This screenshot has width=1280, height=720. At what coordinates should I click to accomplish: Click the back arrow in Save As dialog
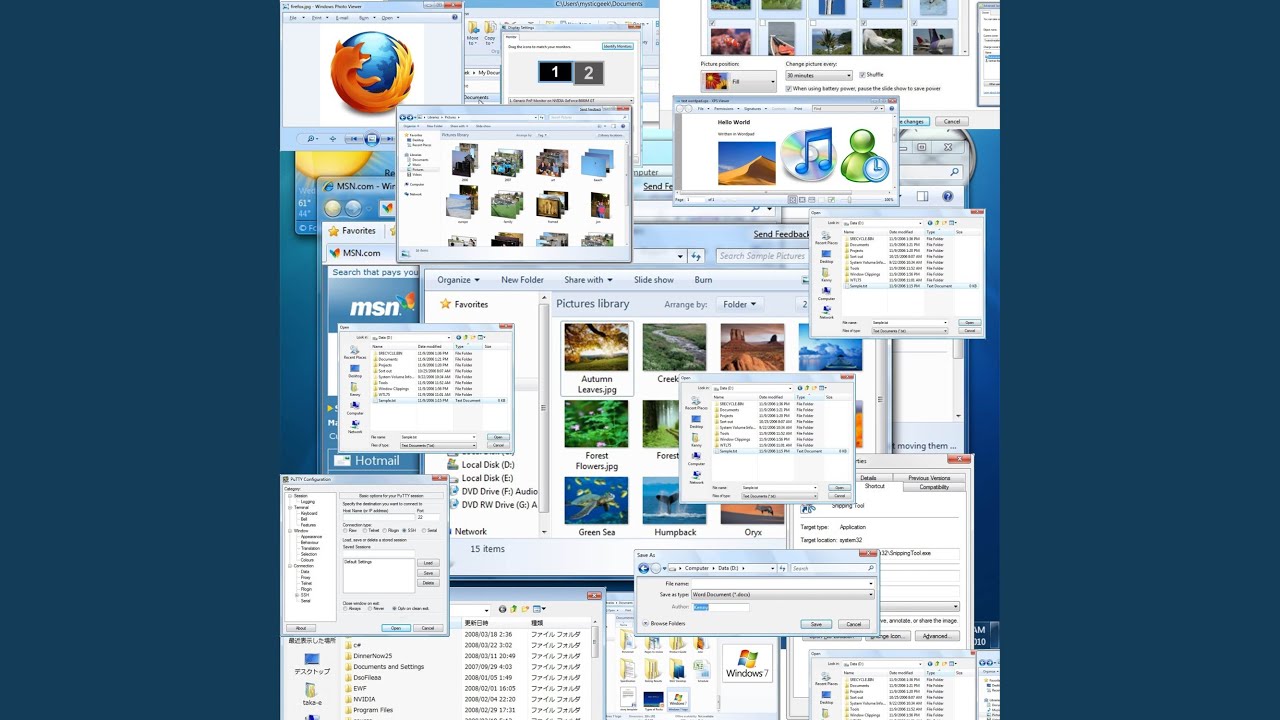644,568
